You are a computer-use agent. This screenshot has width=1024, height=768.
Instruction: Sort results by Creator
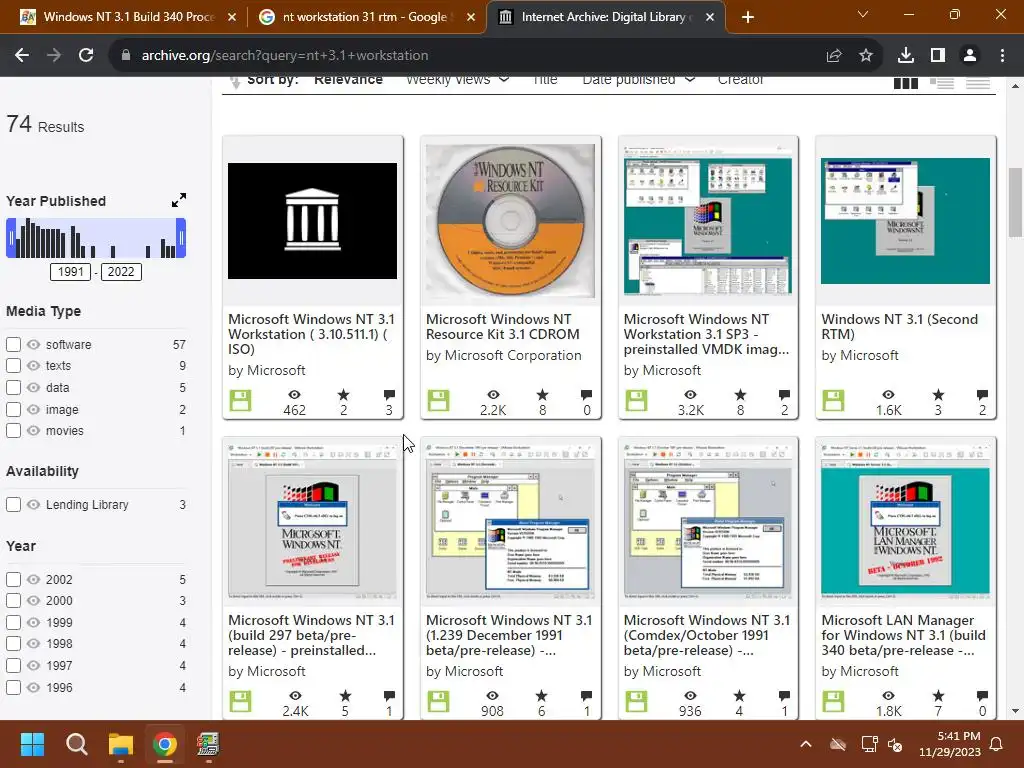tap(740, 80)
